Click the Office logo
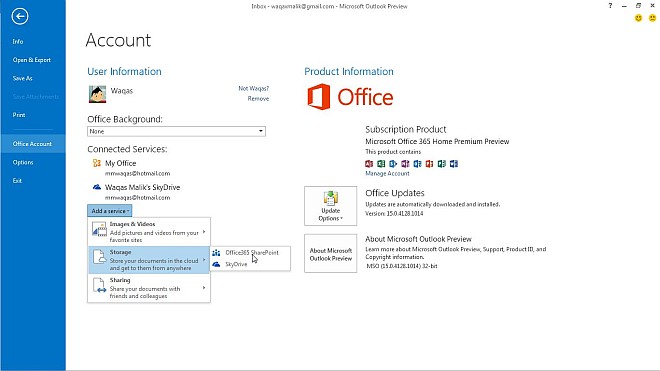Screen dimensions: 660x371 click(x=350, y=97)
